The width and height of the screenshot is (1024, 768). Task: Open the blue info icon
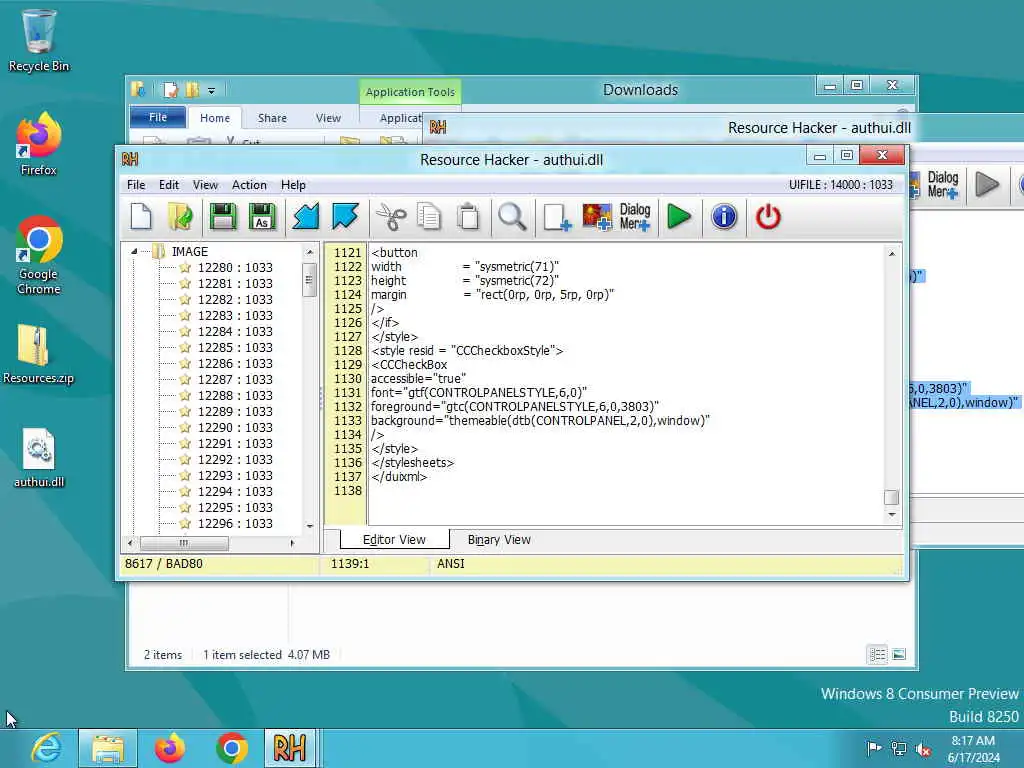pyautogui.click(x=724, y=217)
